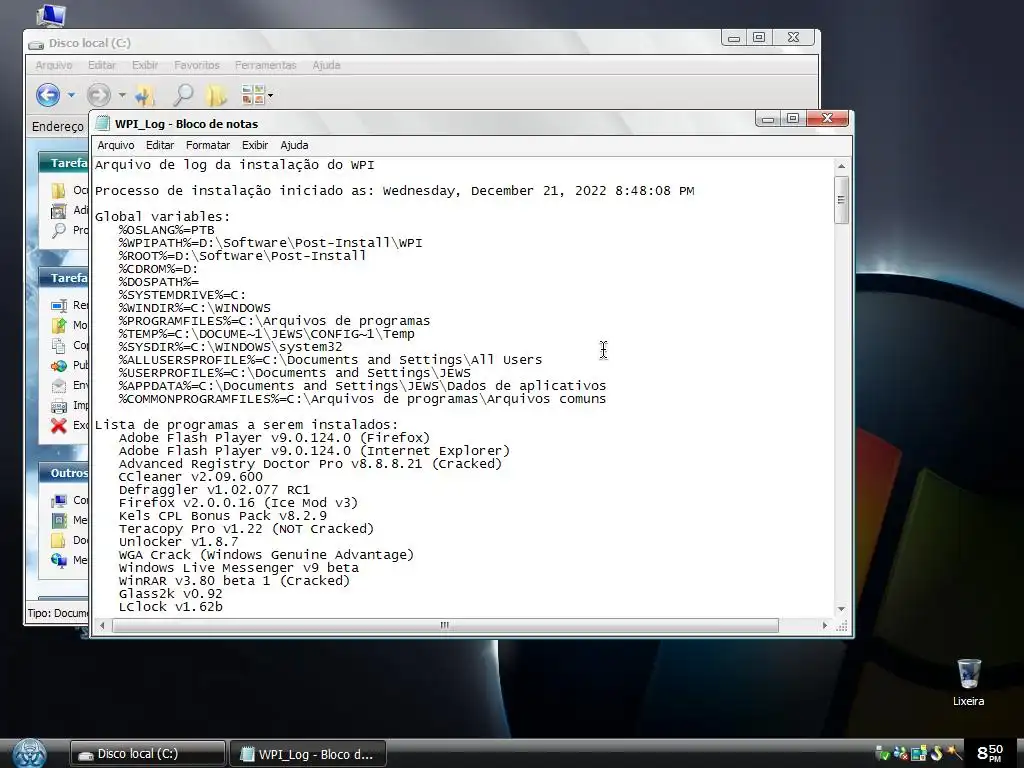This screenshot has width=1024, height=768.
Task: Click add/remove programs task icon
Action: (59, 210)
